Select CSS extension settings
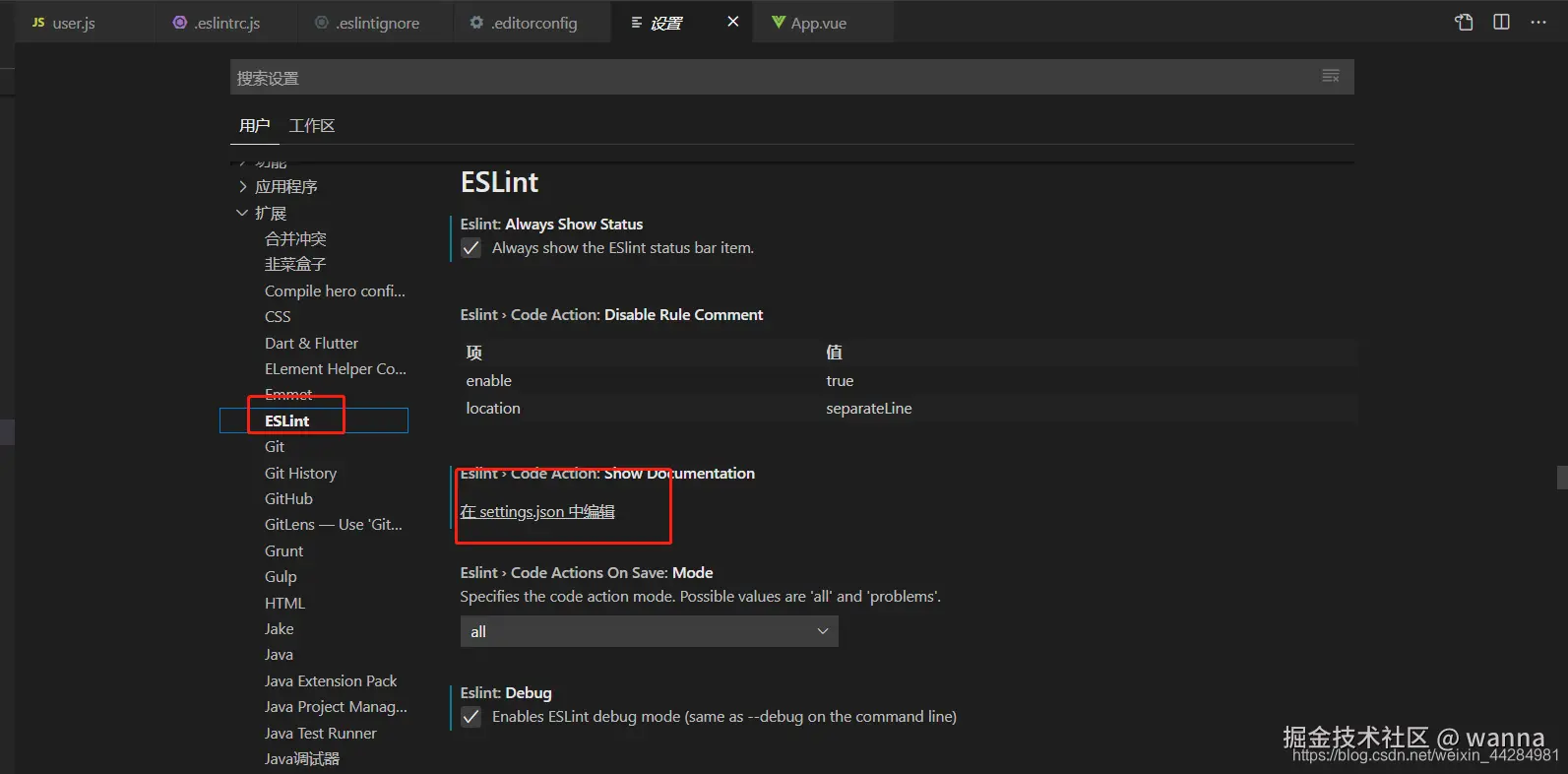The image size is (1568, 774). (278, 317)
